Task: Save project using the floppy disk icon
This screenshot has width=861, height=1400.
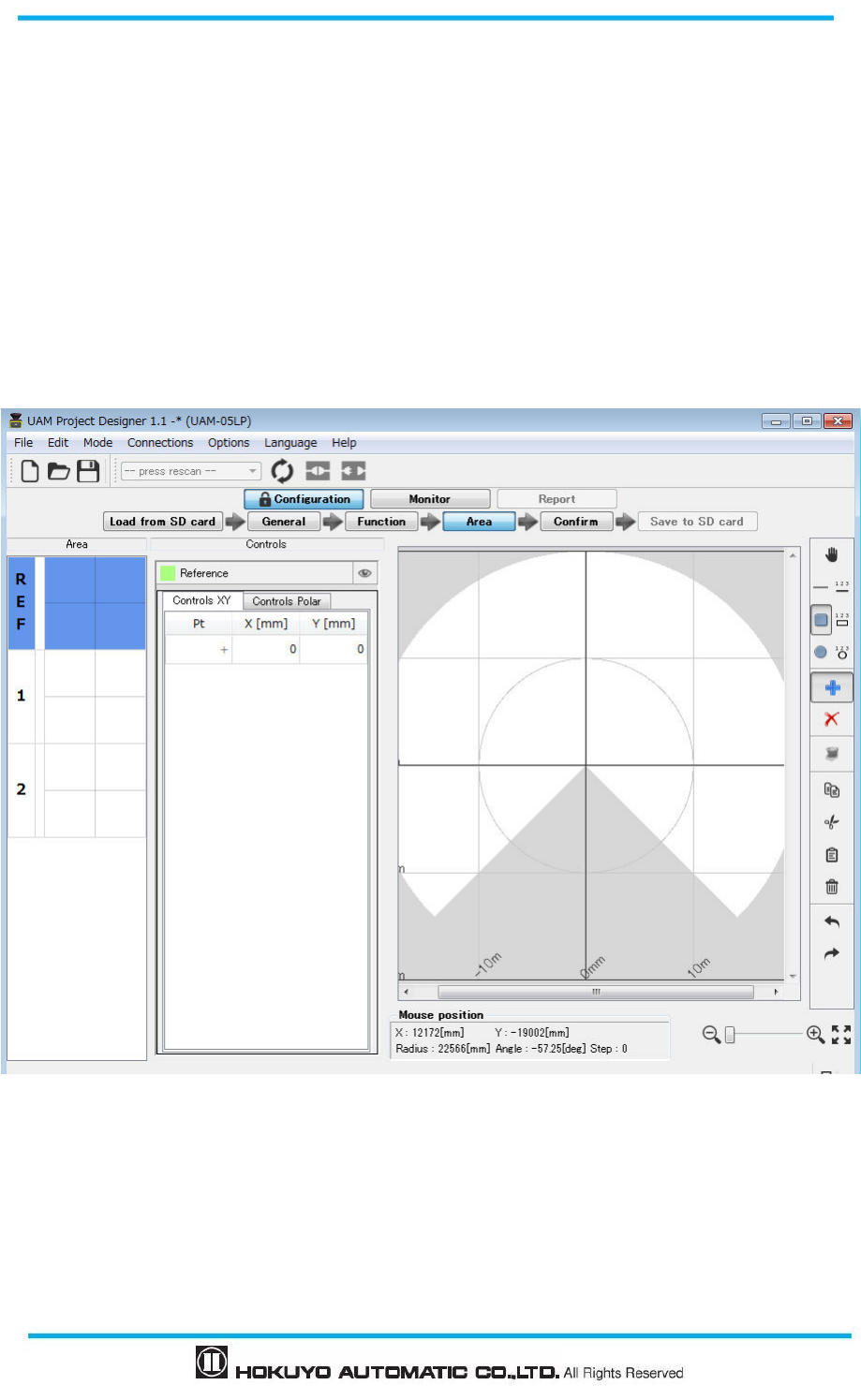Action: point(88,471)
